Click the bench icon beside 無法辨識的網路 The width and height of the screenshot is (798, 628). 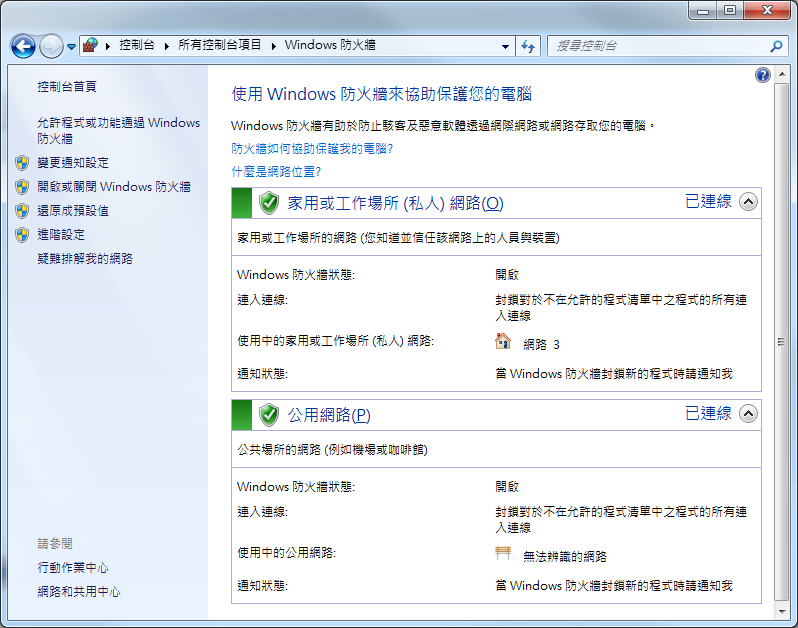coord(503,554)
